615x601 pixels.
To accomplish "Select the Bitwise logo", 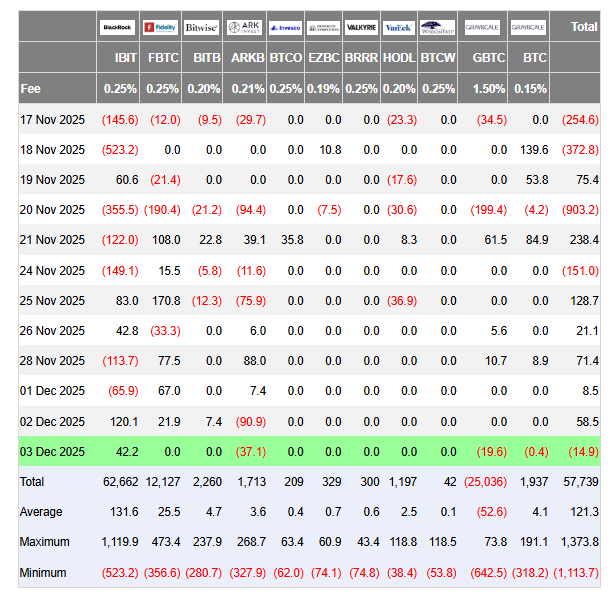I will (x=201, y=27).
